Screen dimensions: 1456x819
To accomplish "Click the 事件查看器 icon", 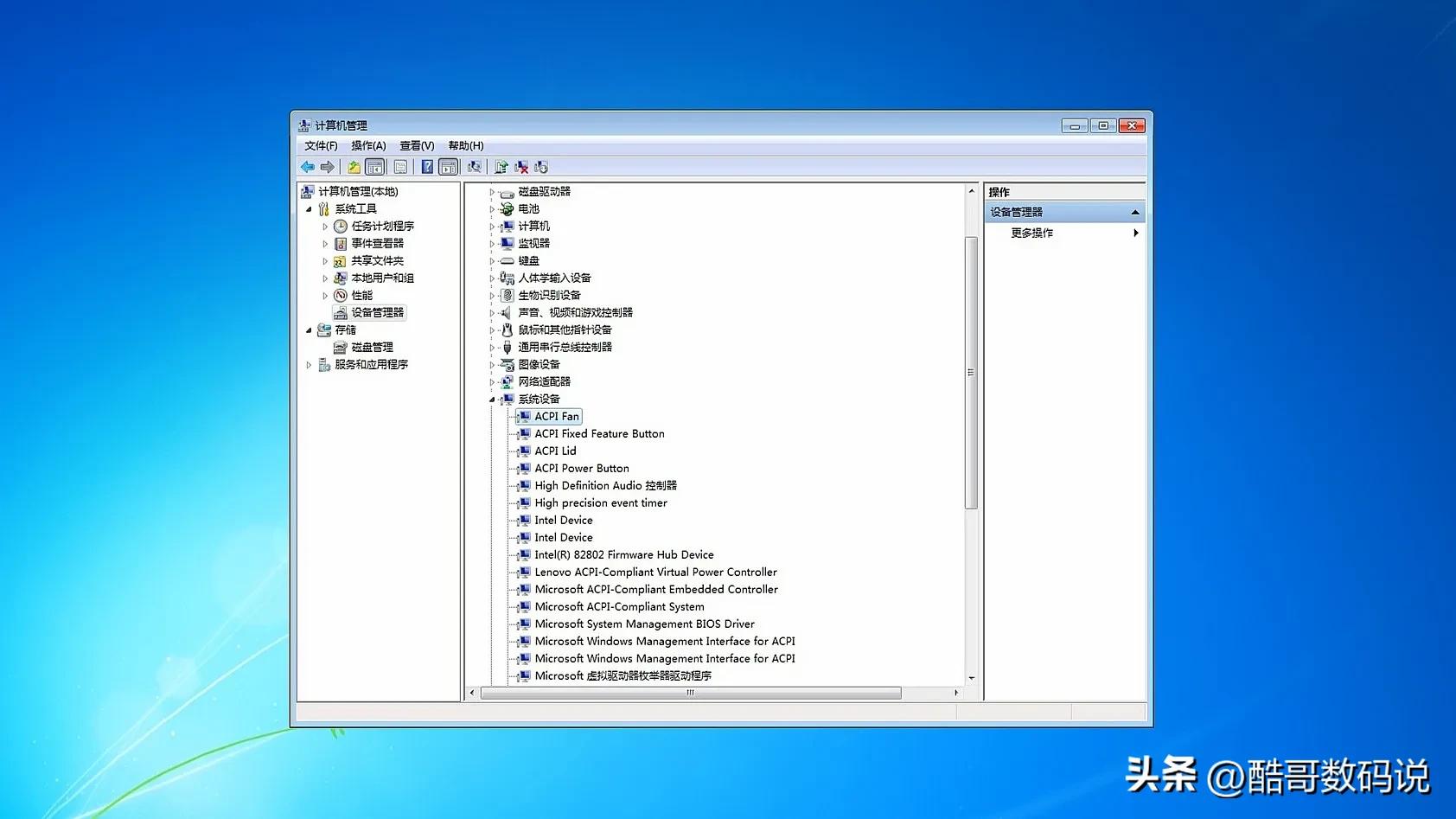I will tap(341, 243).
